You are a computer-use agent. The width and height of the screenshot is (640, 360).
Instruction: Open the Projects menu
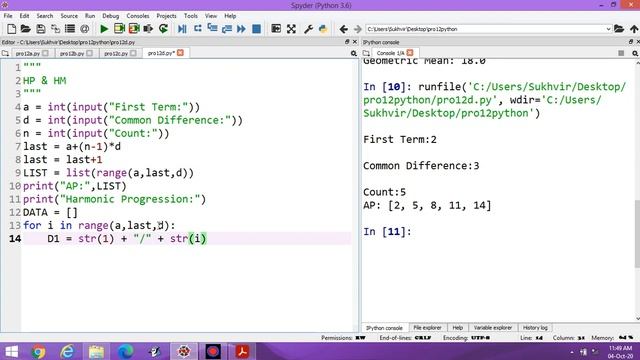pos(166,16)
